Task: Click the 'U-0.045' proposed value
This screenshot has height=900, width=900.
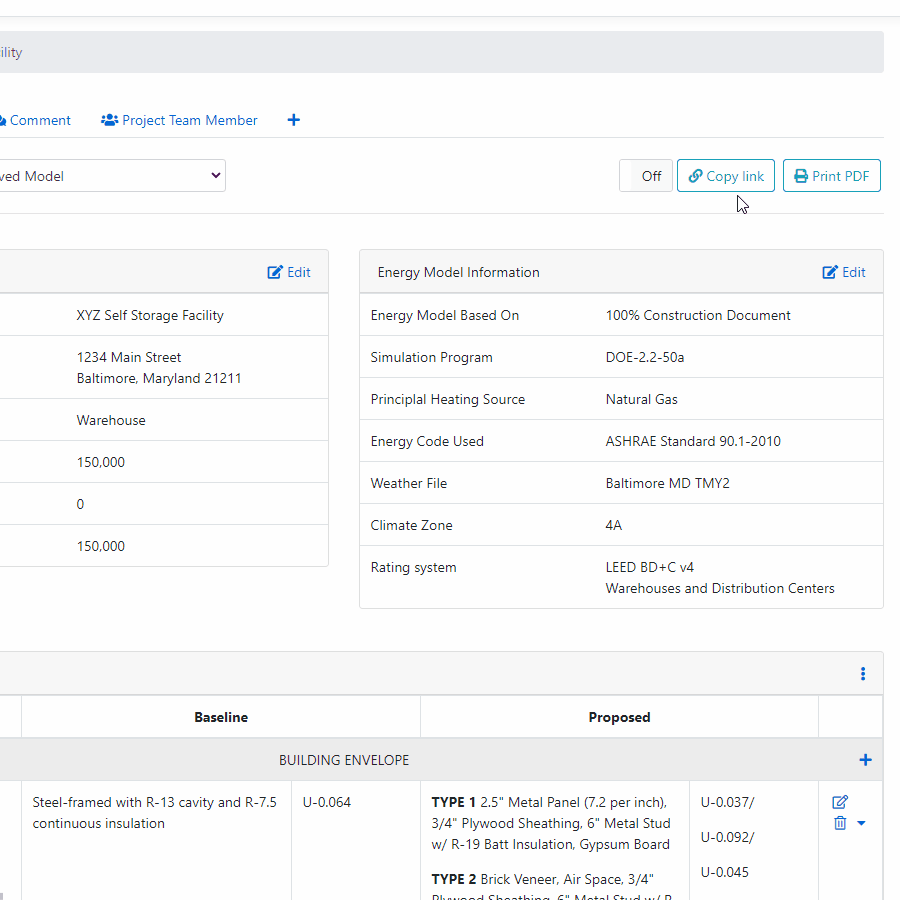Action: (x=724, y=872)
